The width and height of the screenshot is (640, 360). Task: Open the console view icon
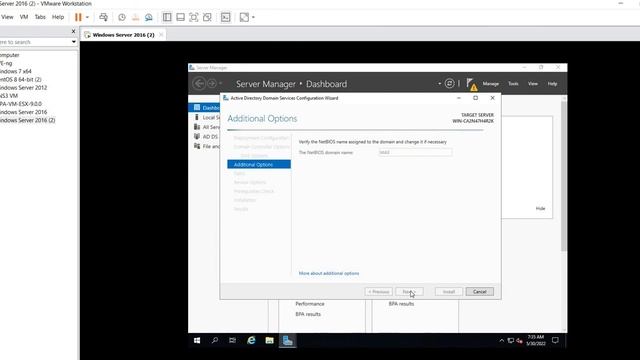click(226, 17)
